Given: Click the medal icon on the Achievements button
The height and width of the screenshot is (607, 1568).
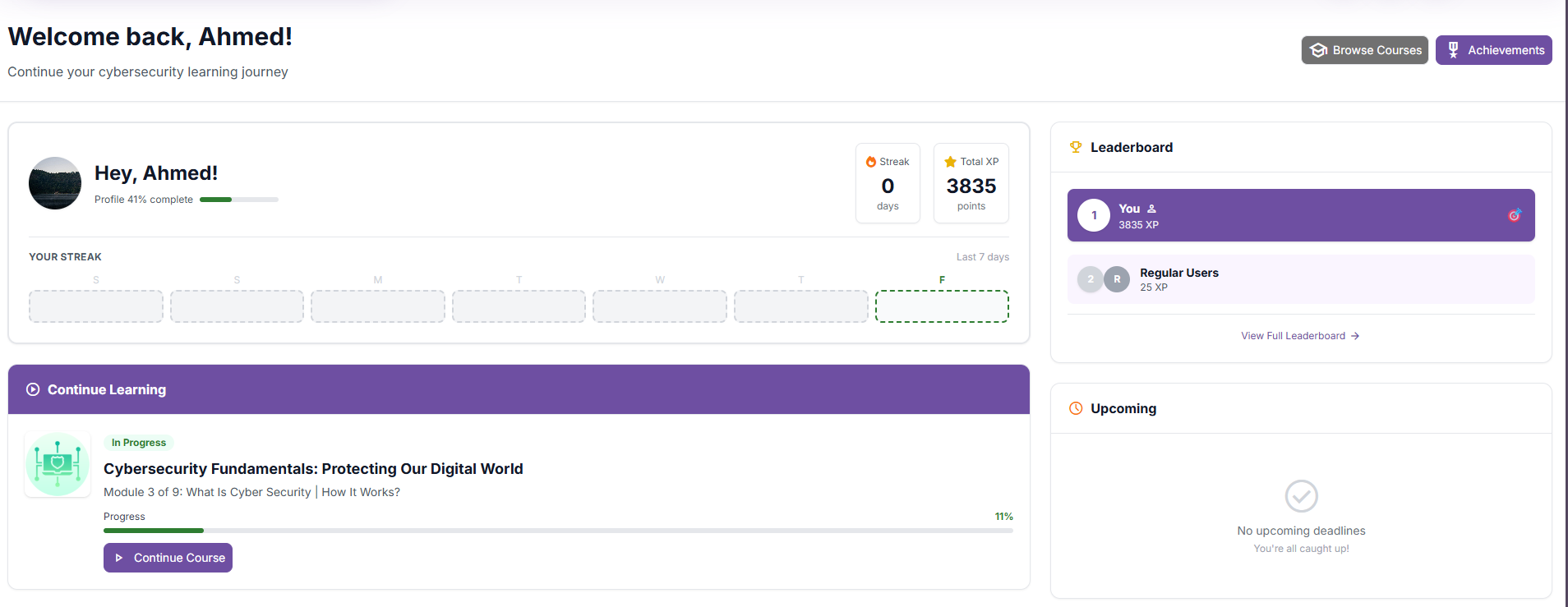Looking at the screenshot, I should tap(1453, 49).
